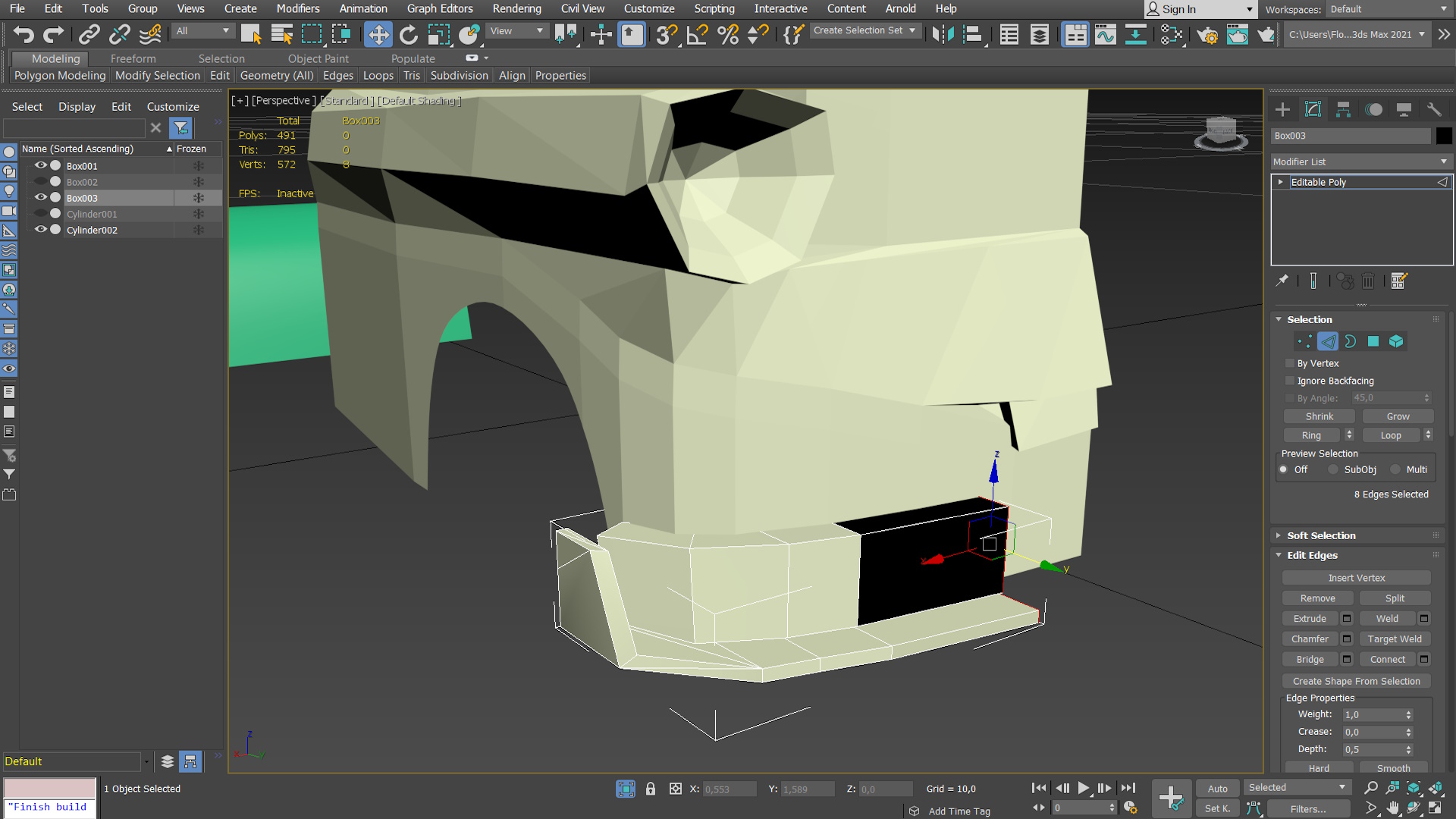Open Render Setup teapot icon
Screen dimensions: 1456x819
1207,35
